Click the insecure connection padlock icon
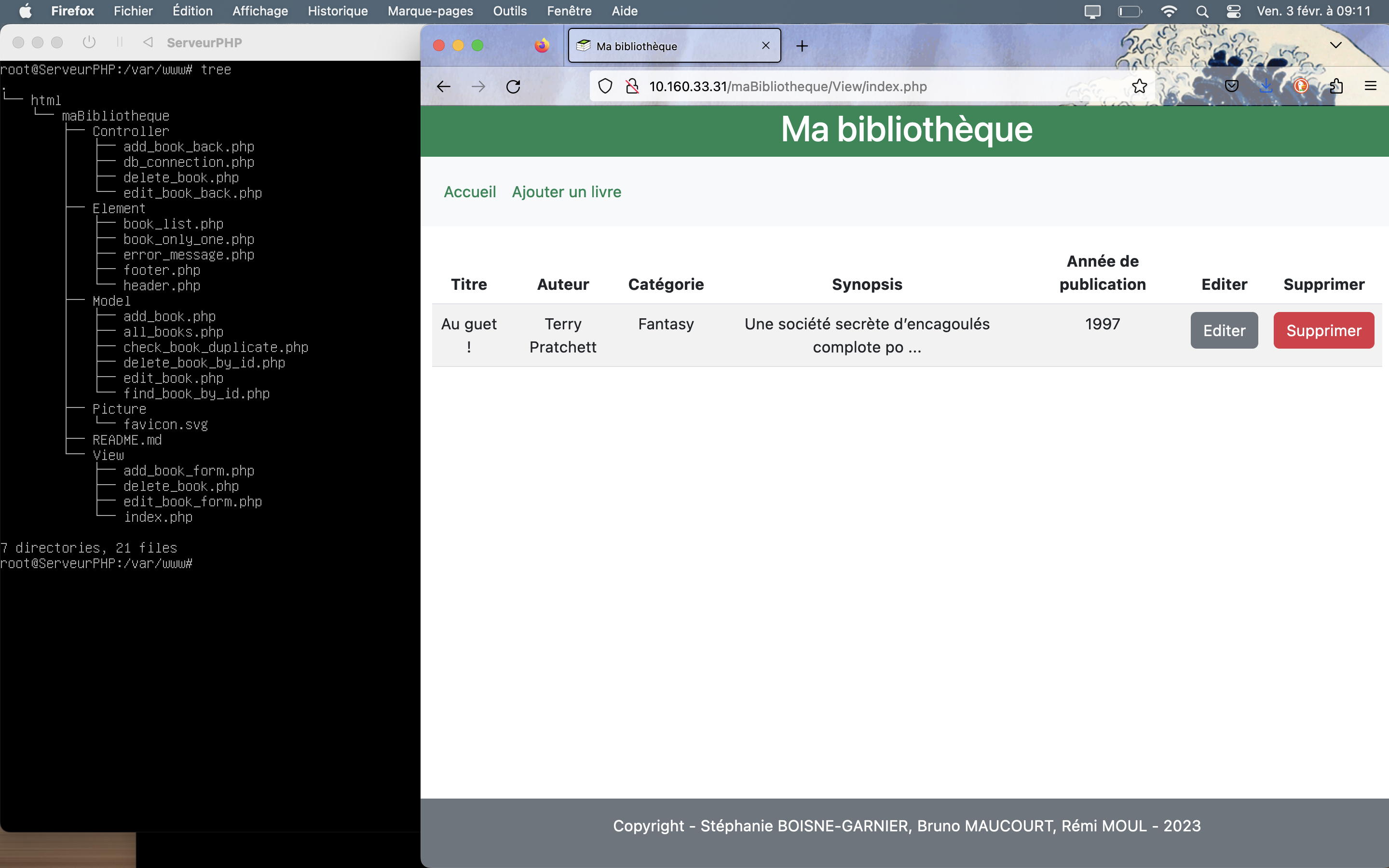This screenshot has height=868, width=1389. (x=632, y=87)
